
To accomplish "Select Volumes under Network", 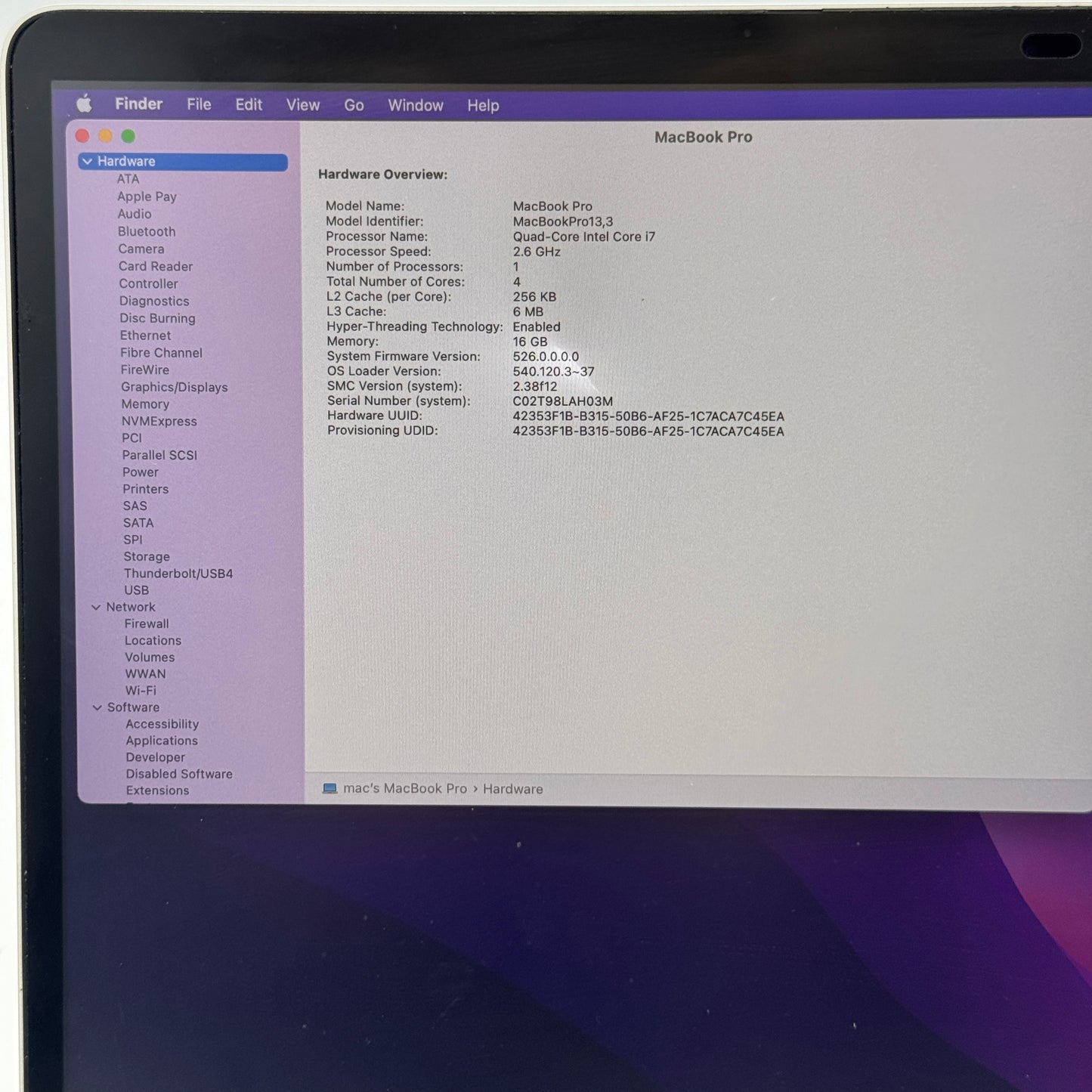I will point(150,657).
